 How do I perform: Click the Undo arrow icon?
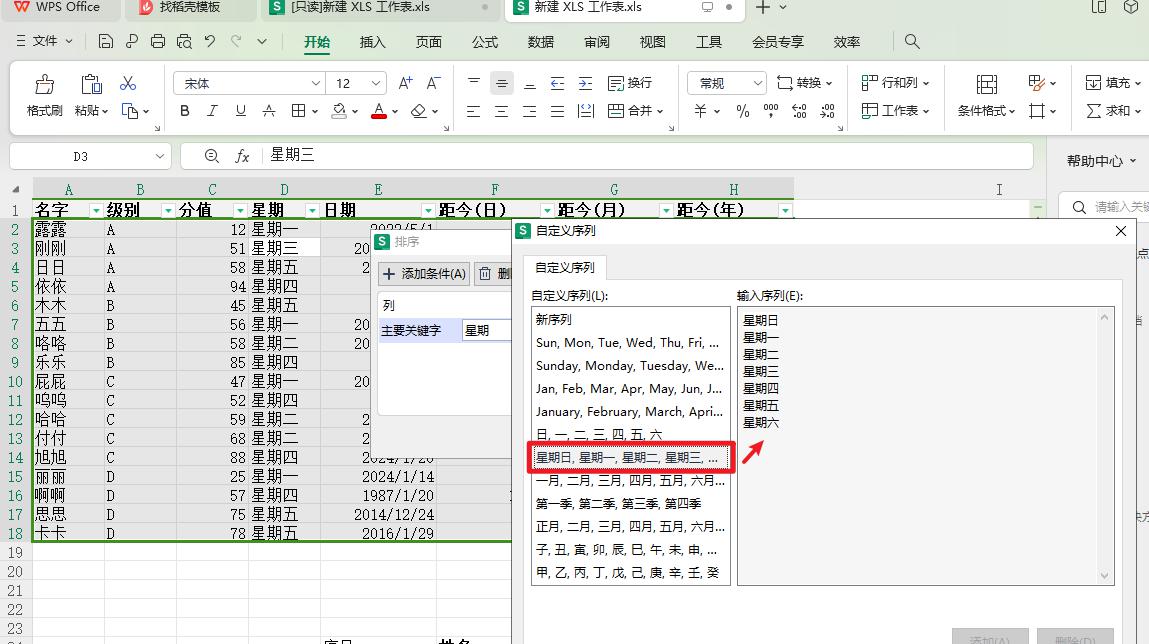point(210,41)
